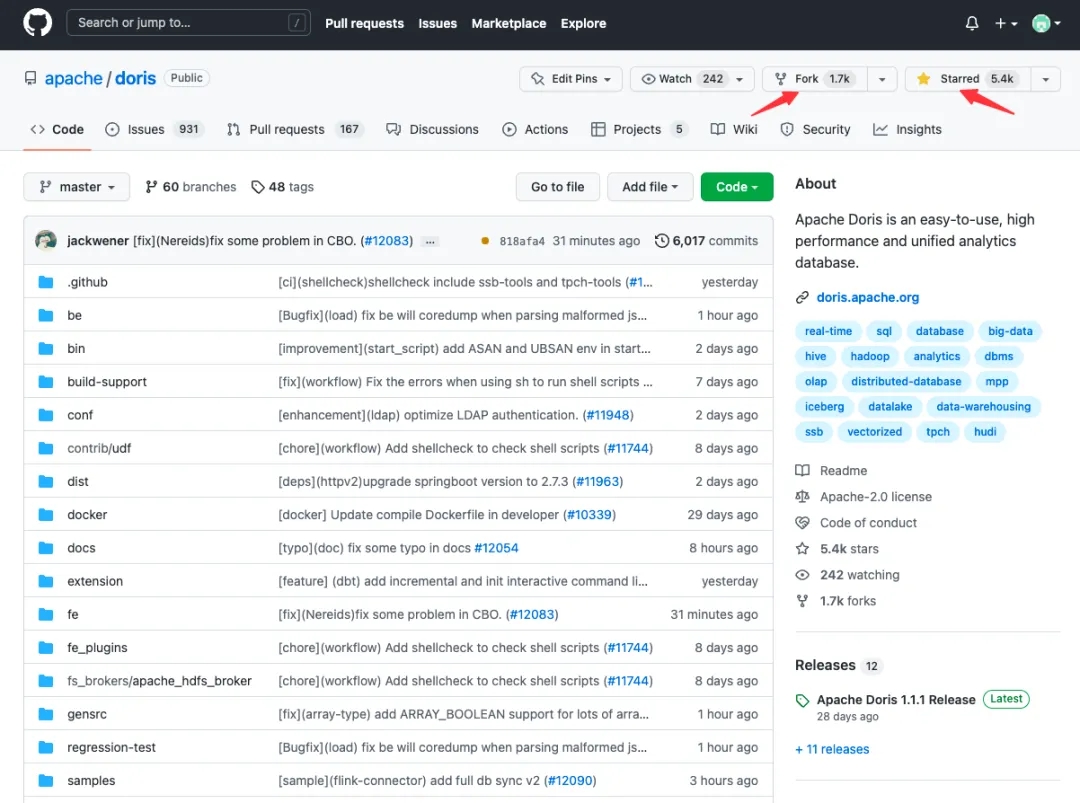
Task: Open the conf folder icon
Action: (x=46, y=415)
